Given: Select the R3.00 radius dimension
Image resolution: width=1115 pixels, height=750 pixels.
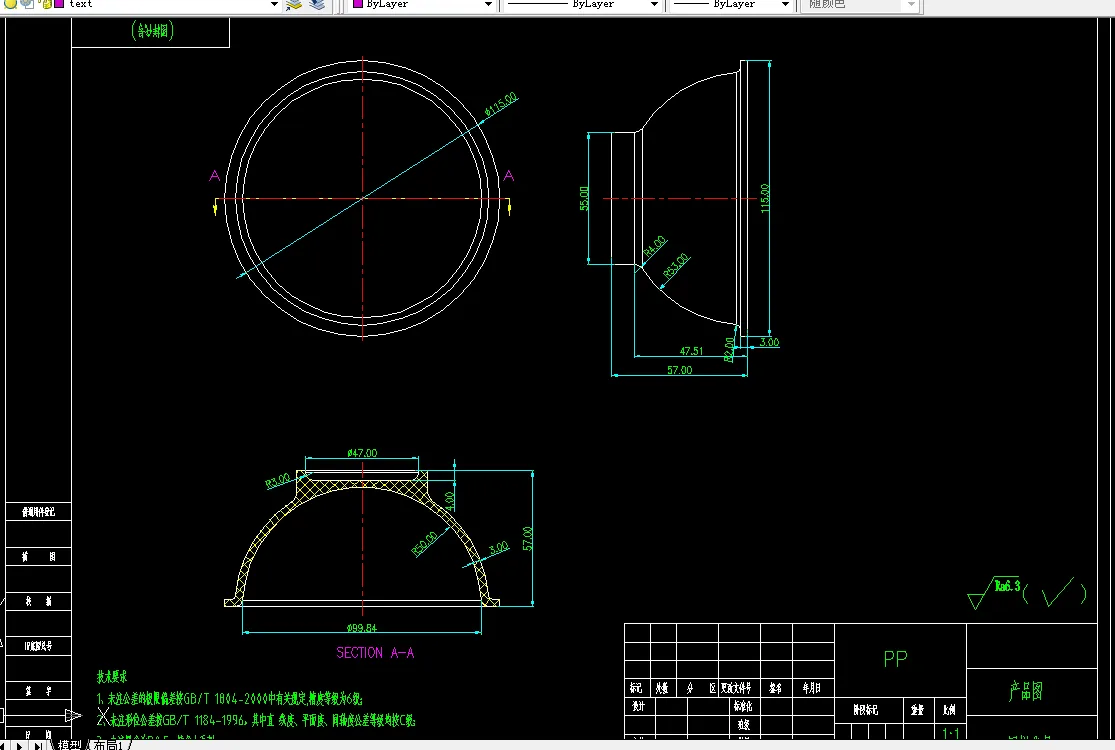Looking at the screenshot, I should (x=277, y=481).
